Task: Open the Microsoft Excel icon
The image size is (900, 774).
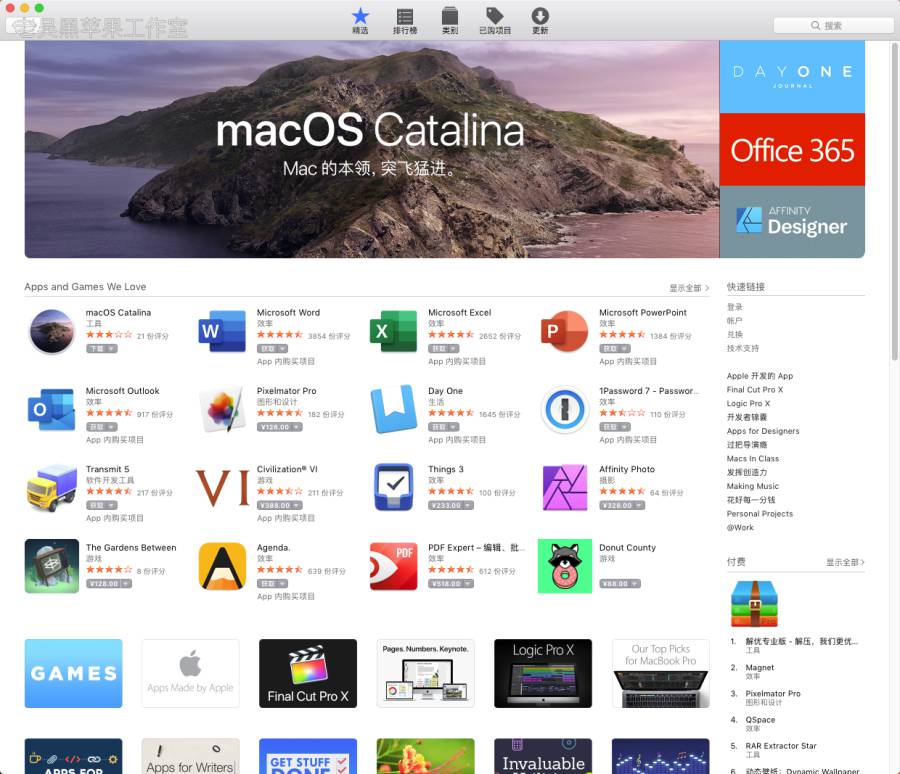Action: (x=393, y=331)
